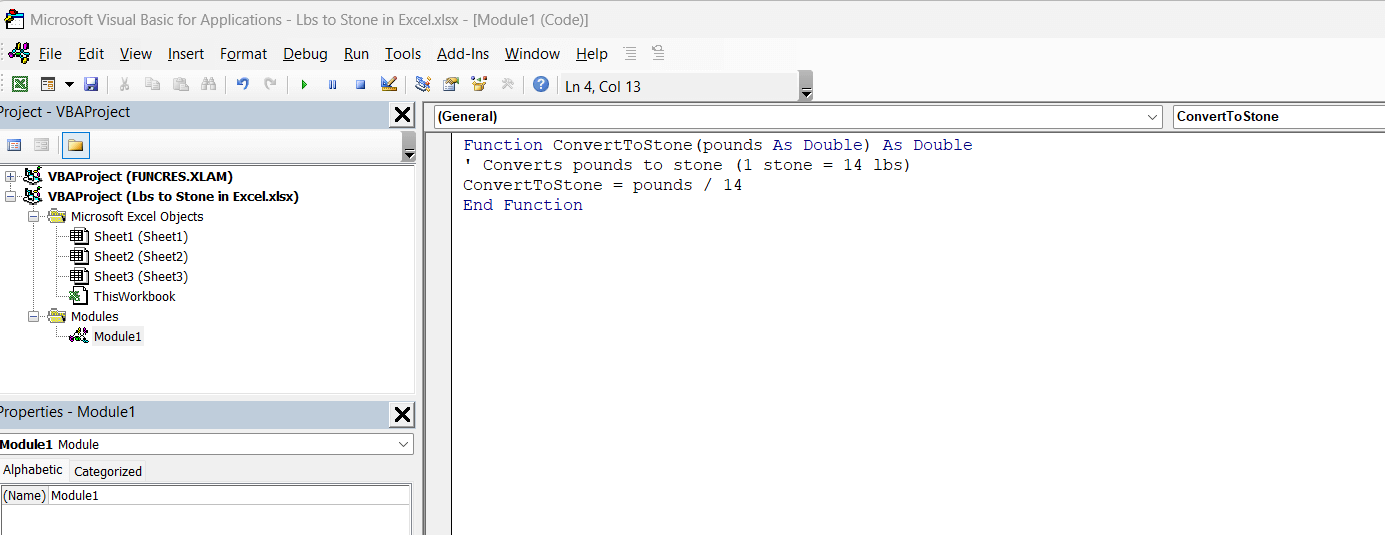
Task: Select Sheet1 (Sheet1) in project tree
Action: pos(141,237)
